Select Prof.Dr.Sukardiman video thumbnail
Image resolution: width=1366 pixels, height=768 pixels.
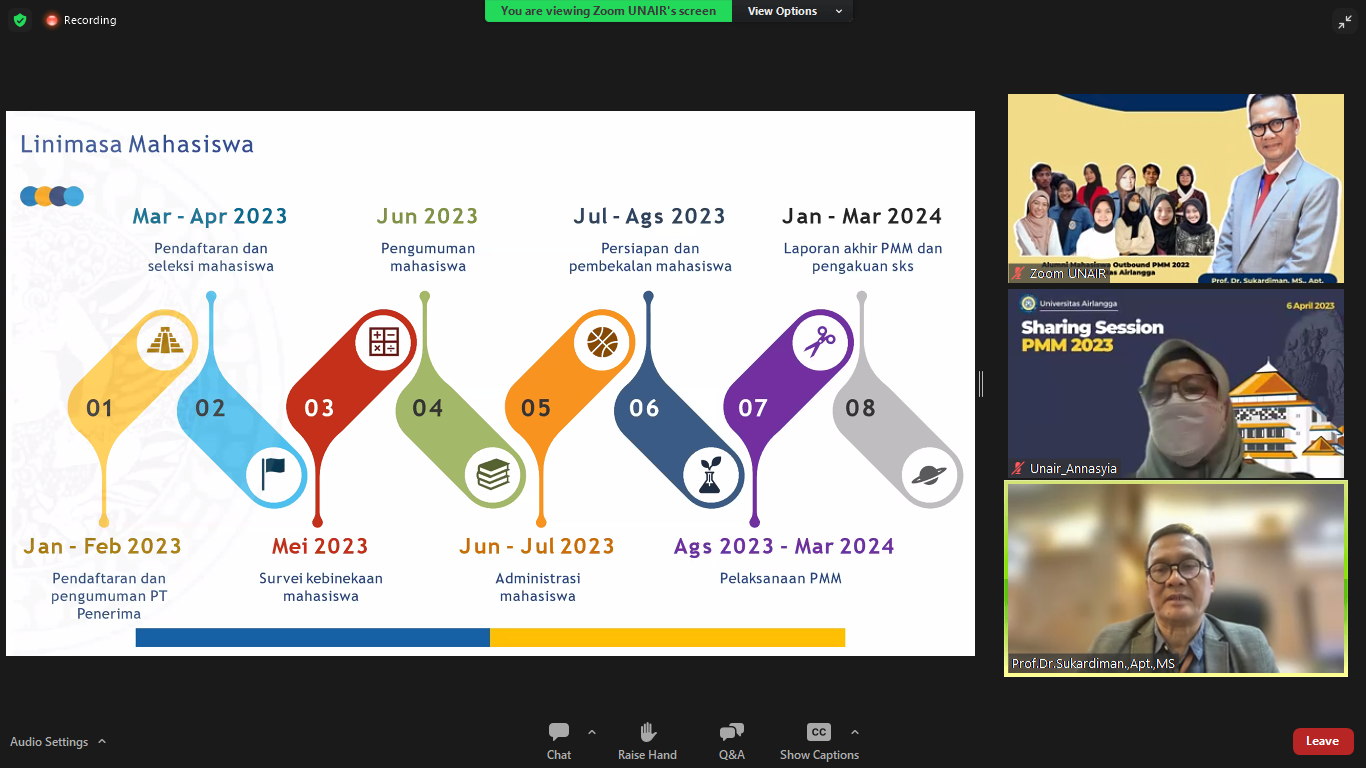point(1175,579)
